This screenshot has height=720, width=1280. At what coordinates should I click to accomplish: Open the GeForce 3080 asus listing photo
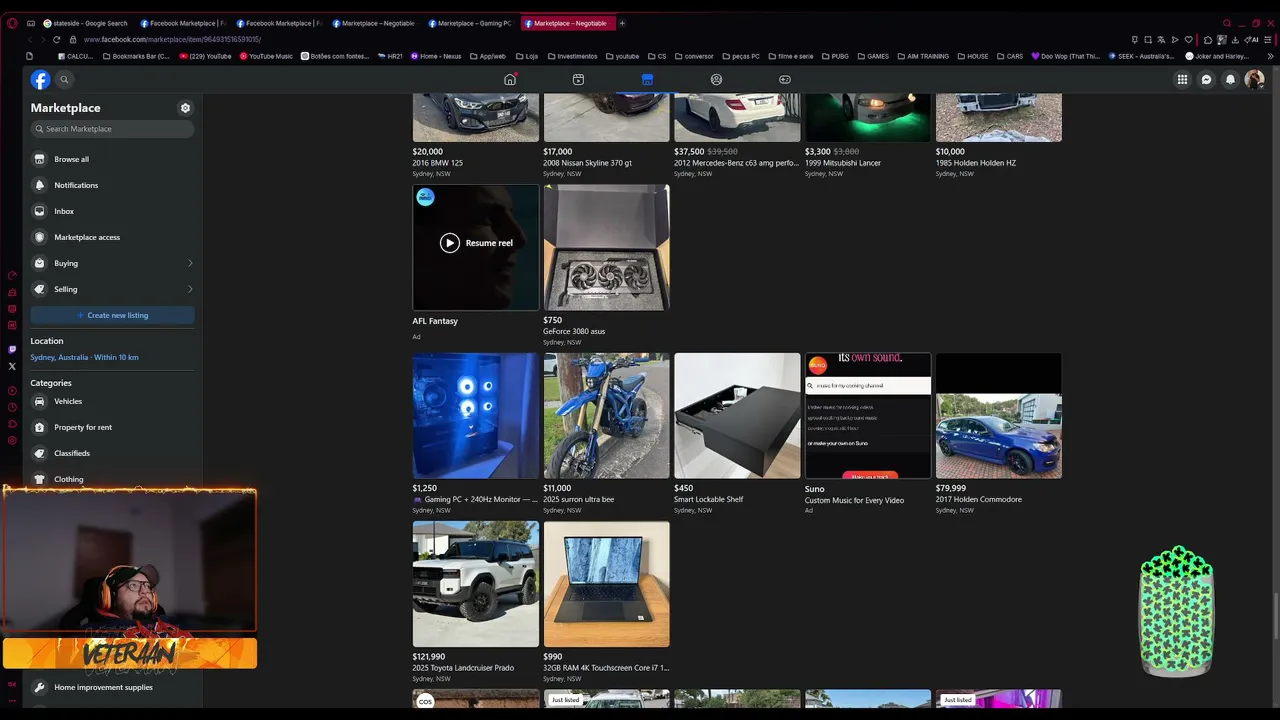(606, 247)
